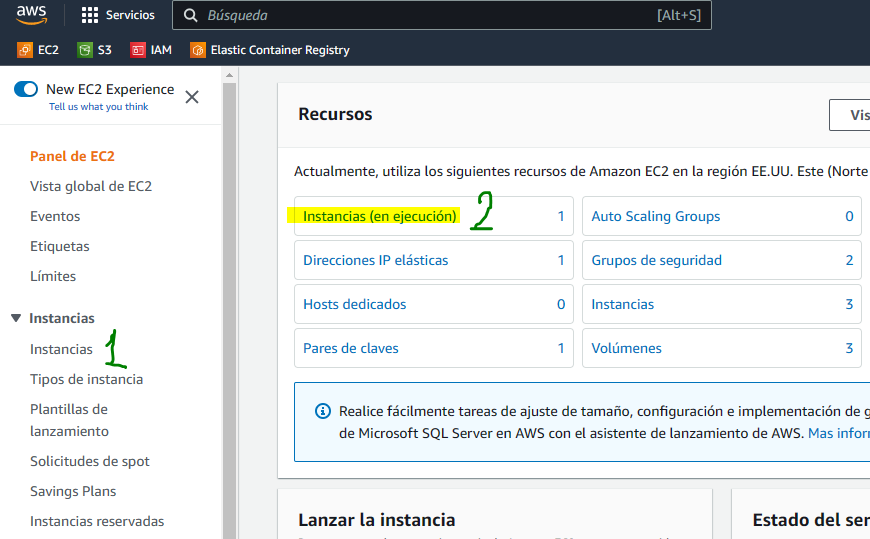The image size is (870, 539).
Task: Click the AWS logo
Action: 32,15
